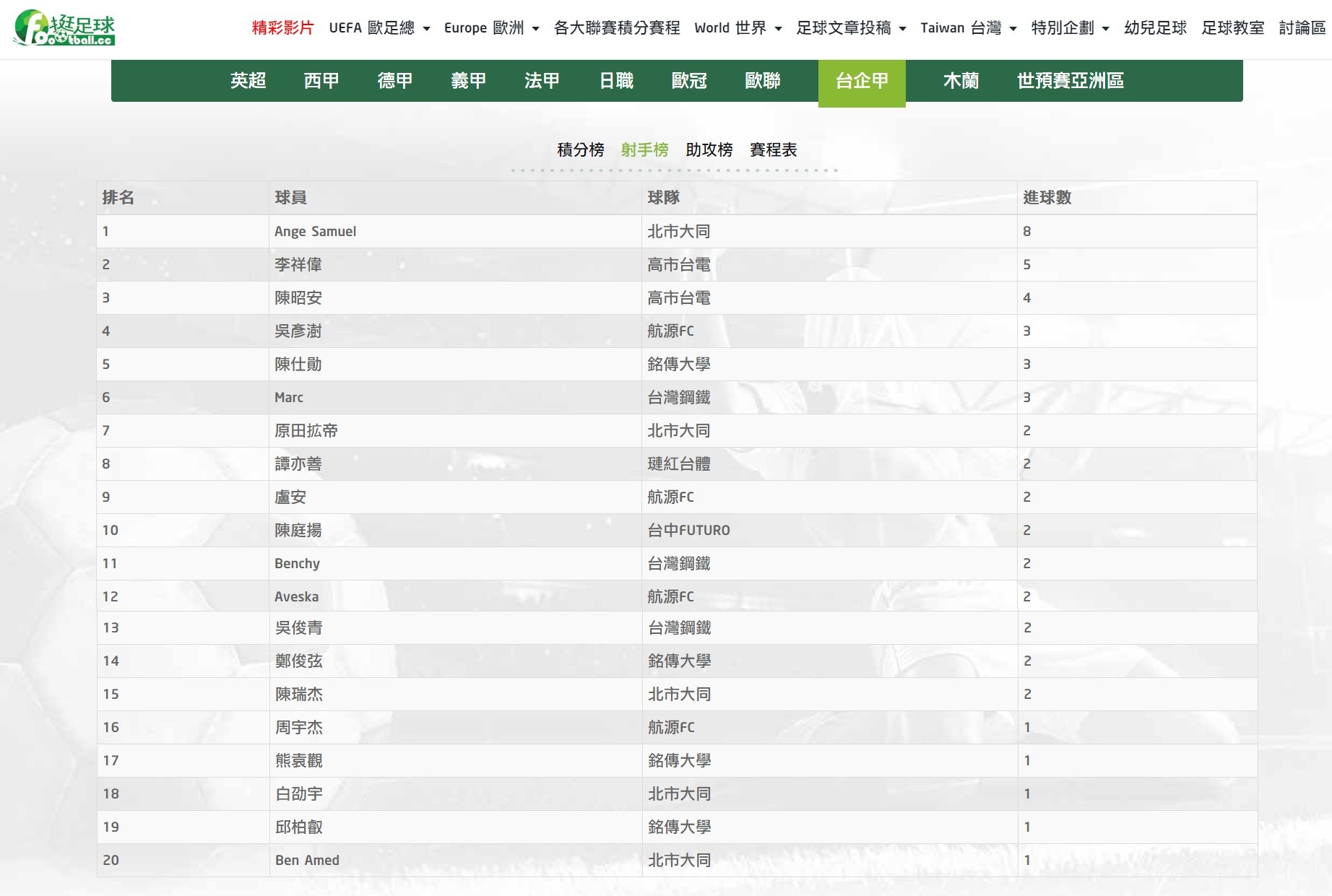Select player 陳庭揚 in the table
The width and height of the screenshot is (1332, 896).
[x=298, y=531]
